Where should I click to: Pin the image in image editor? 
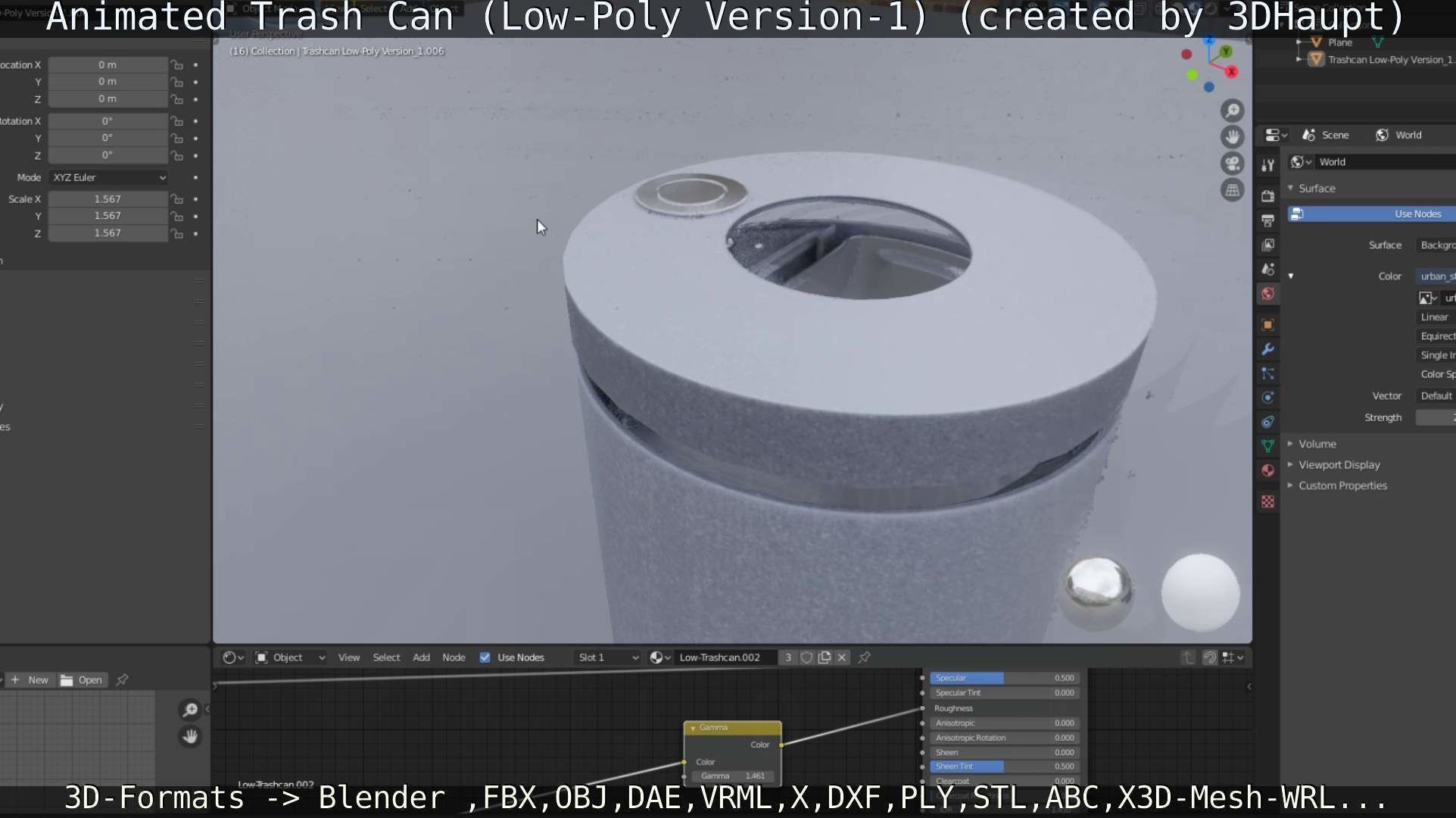(122, 680)
